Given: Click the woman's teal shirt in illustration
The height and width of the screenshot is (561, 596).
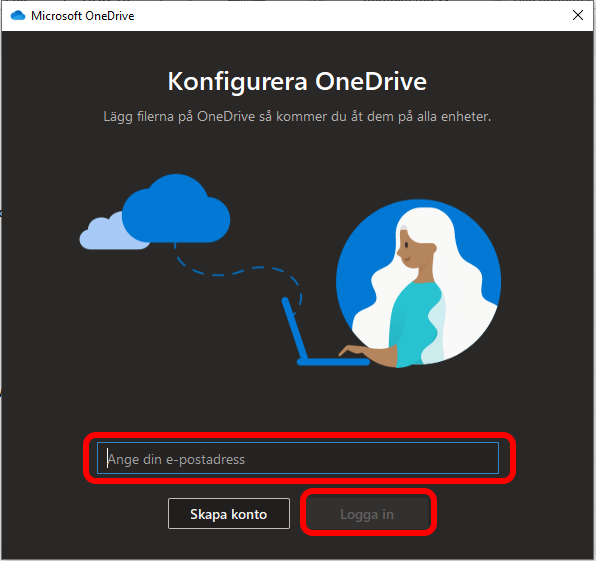Looking at the screenshot, I should pos(412,323).
